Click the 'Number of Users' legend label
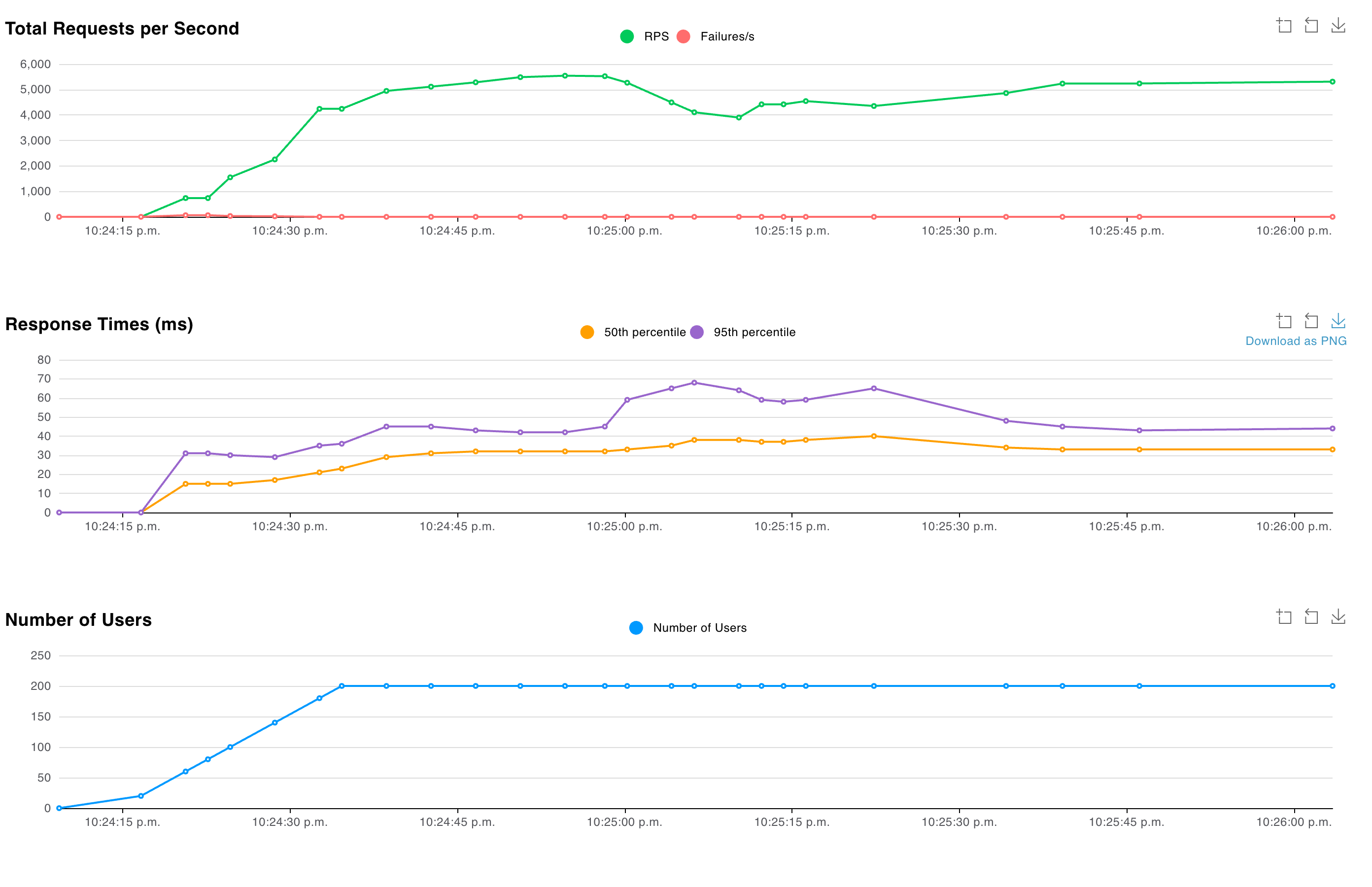The image size is (1372, 887). click(x=700, y=628)
